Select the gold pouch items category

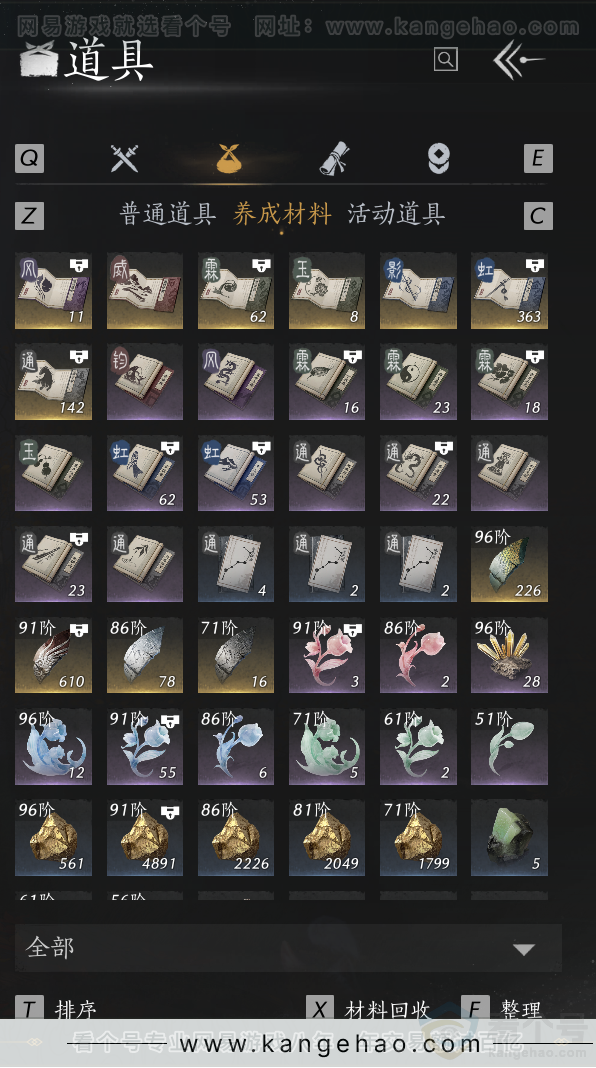[229, 159]
